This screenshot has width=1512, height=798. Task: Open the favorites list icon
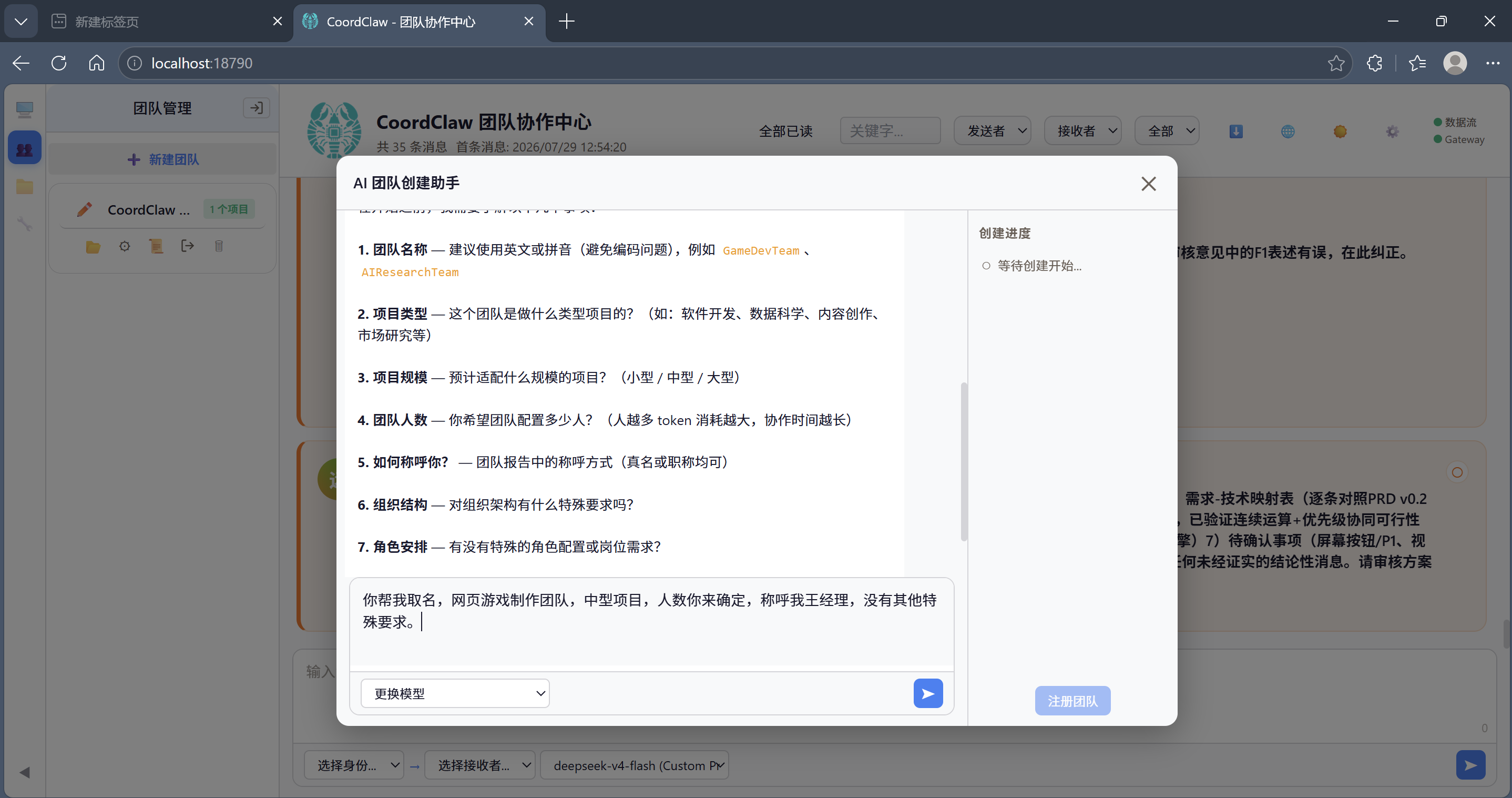(x=1417, y=63)
